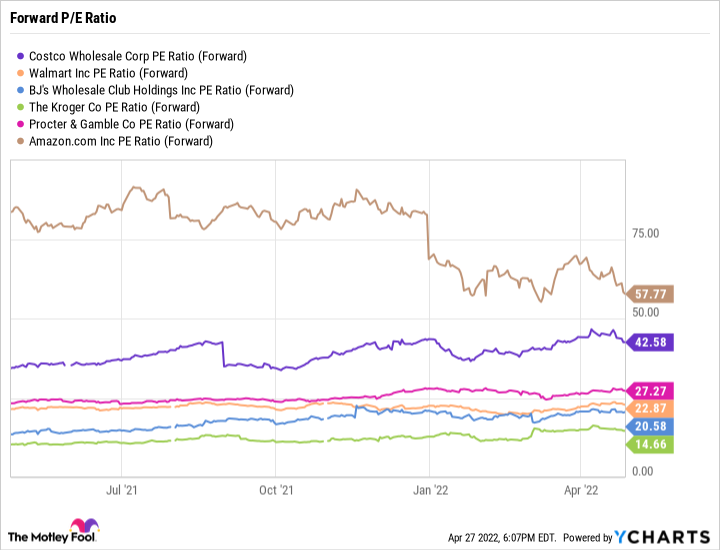Click the Procter & Gamble 27.27 value tag

click(650, 390)
